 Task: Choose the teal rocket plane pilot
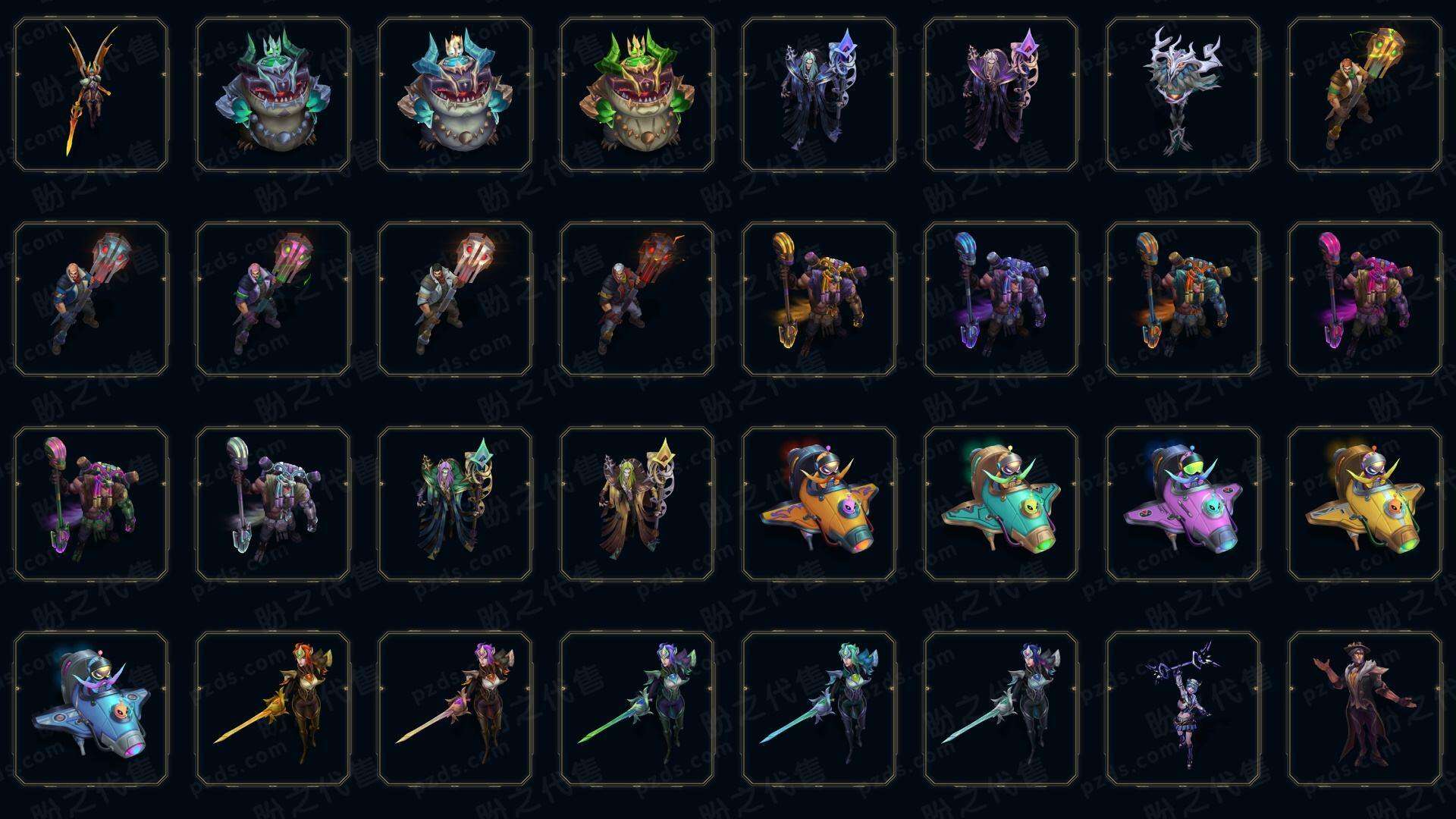pos(1001,504)
